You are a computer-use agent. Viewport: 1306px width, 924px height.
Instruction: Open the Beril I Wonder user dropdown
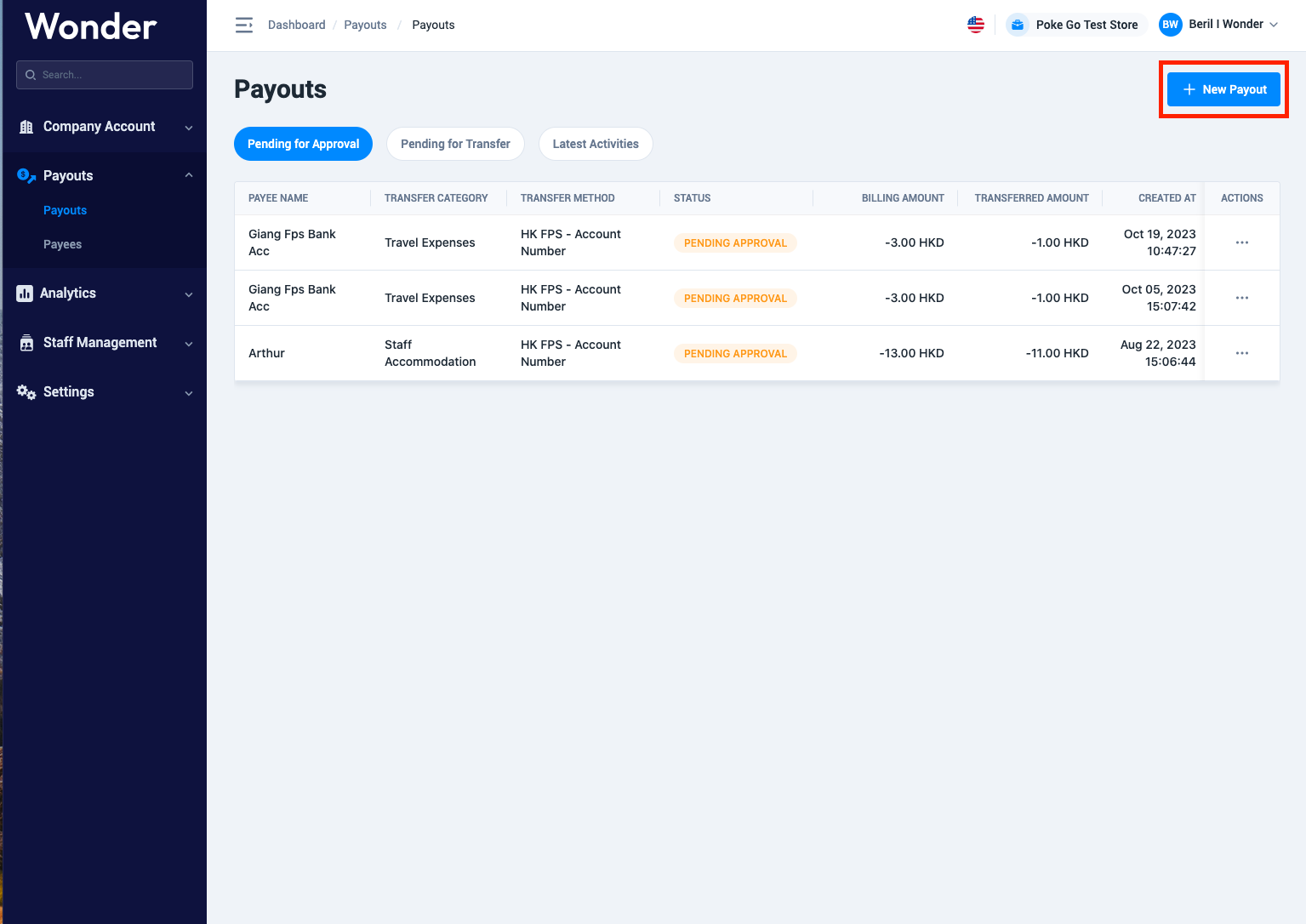coord(1219,25)
